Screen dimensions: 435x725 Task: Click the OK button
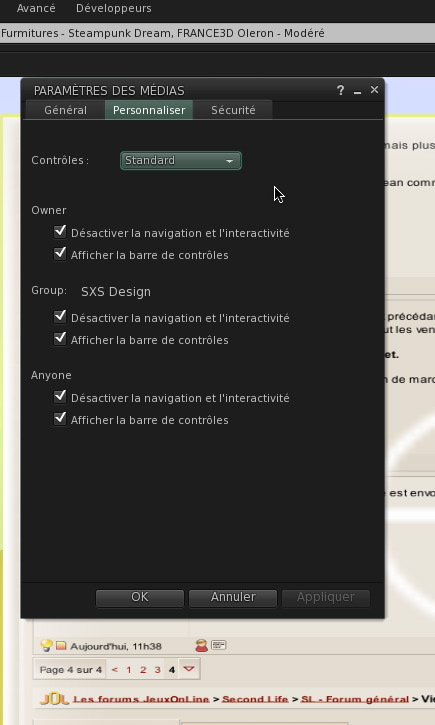point(140,597)
